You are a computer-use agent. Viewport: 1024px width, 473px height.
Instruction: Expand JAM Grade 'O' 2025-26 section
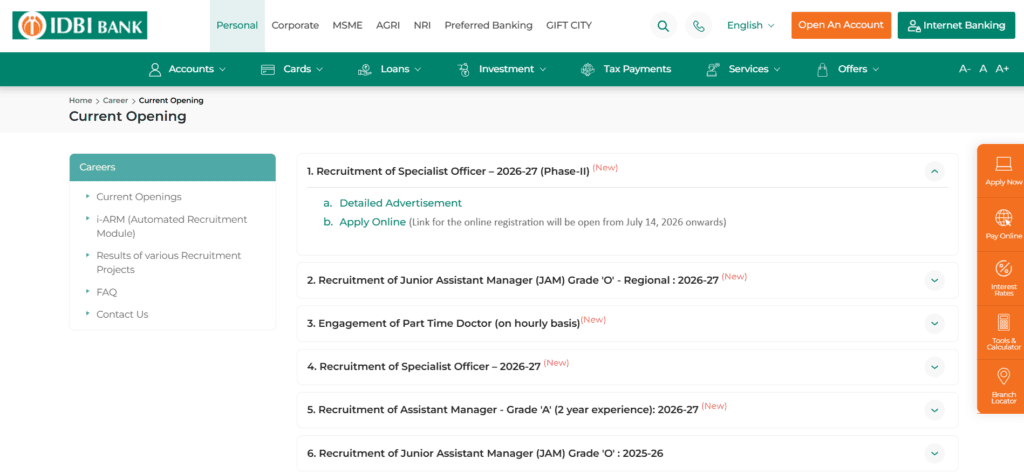[x=935, y=453]
